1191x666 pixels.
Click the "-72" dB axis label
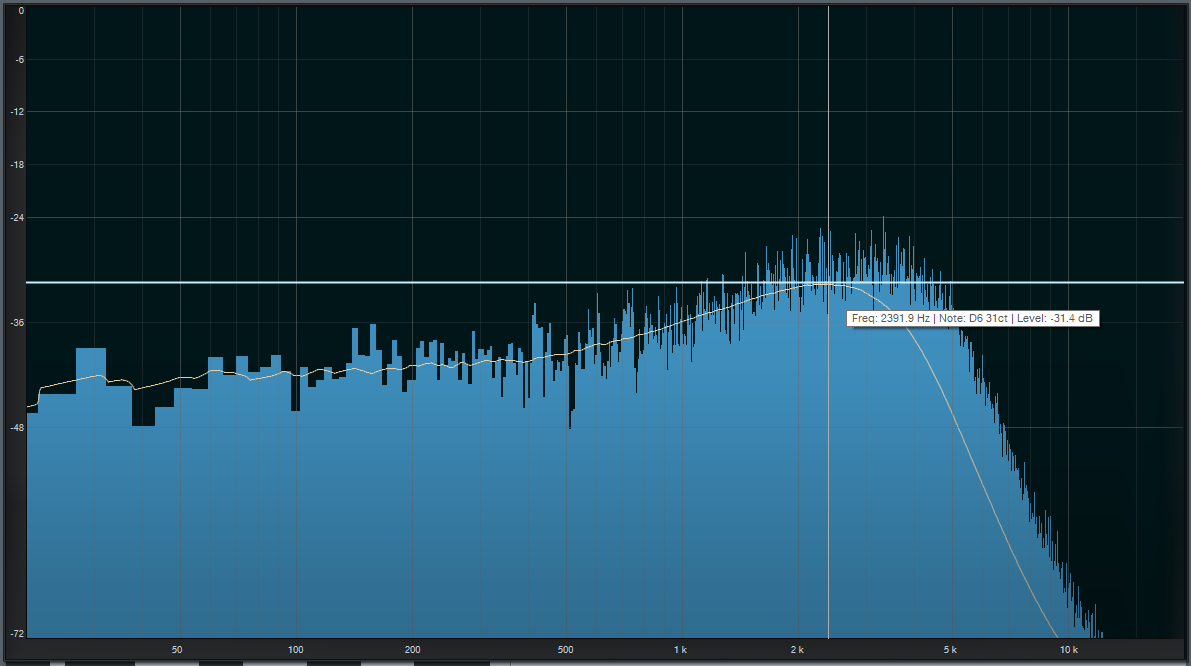17,633
